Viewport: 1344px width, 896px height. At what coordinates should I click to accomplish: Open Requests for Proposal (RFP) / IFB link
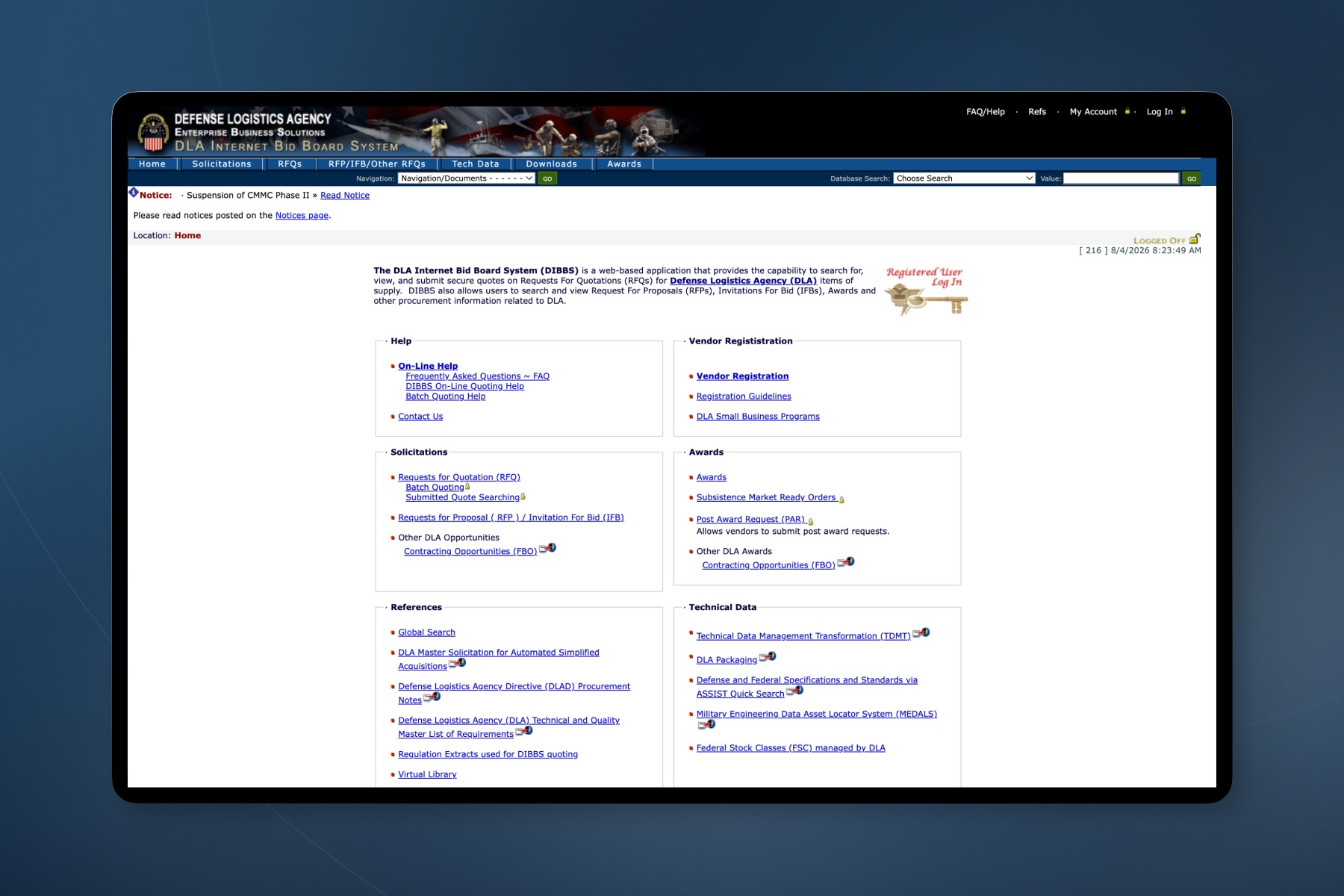point(511,517)
